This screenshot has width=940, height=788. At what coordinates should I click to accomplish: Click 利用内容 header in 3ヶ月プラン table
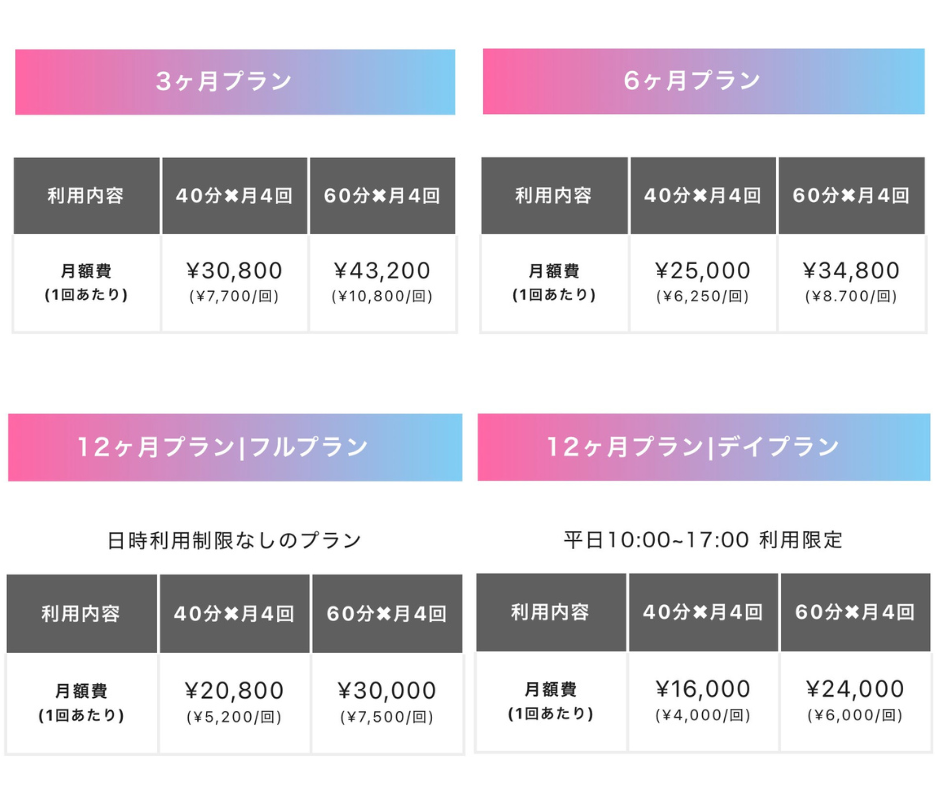pos(86,196)
